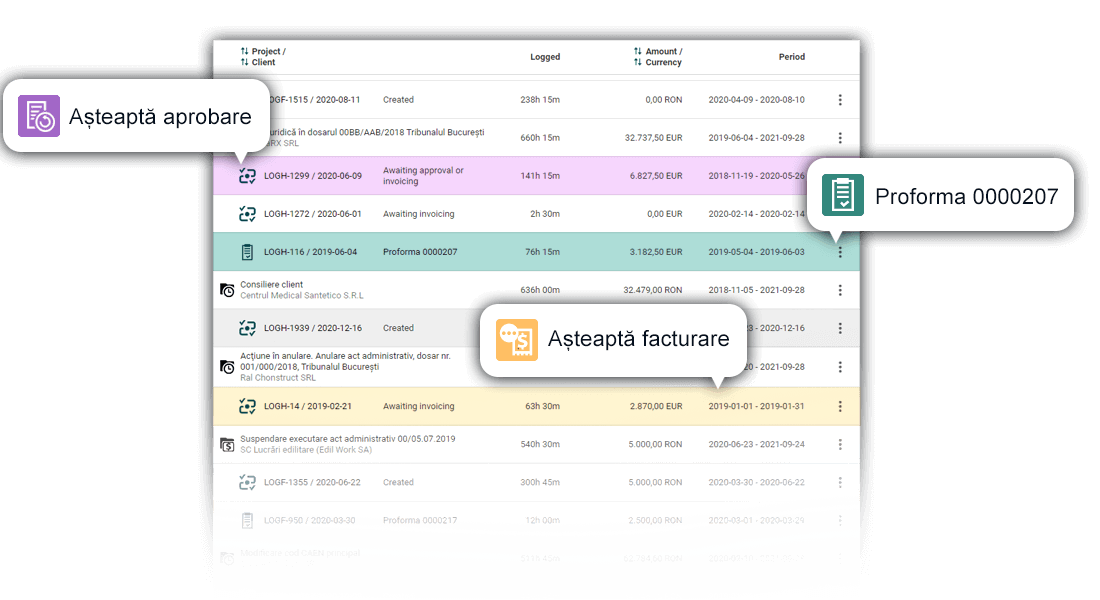Click the status icon of LOGH-1272
Image resolution: width=1100 pixels, height=600 pixels.
coord(247,214)
